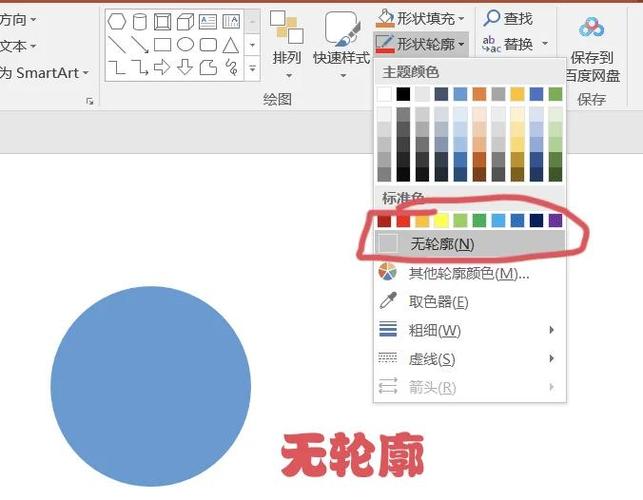Click the 形状轮廓 shape outline button
The image size is (643, 500).
pos(420,43)
